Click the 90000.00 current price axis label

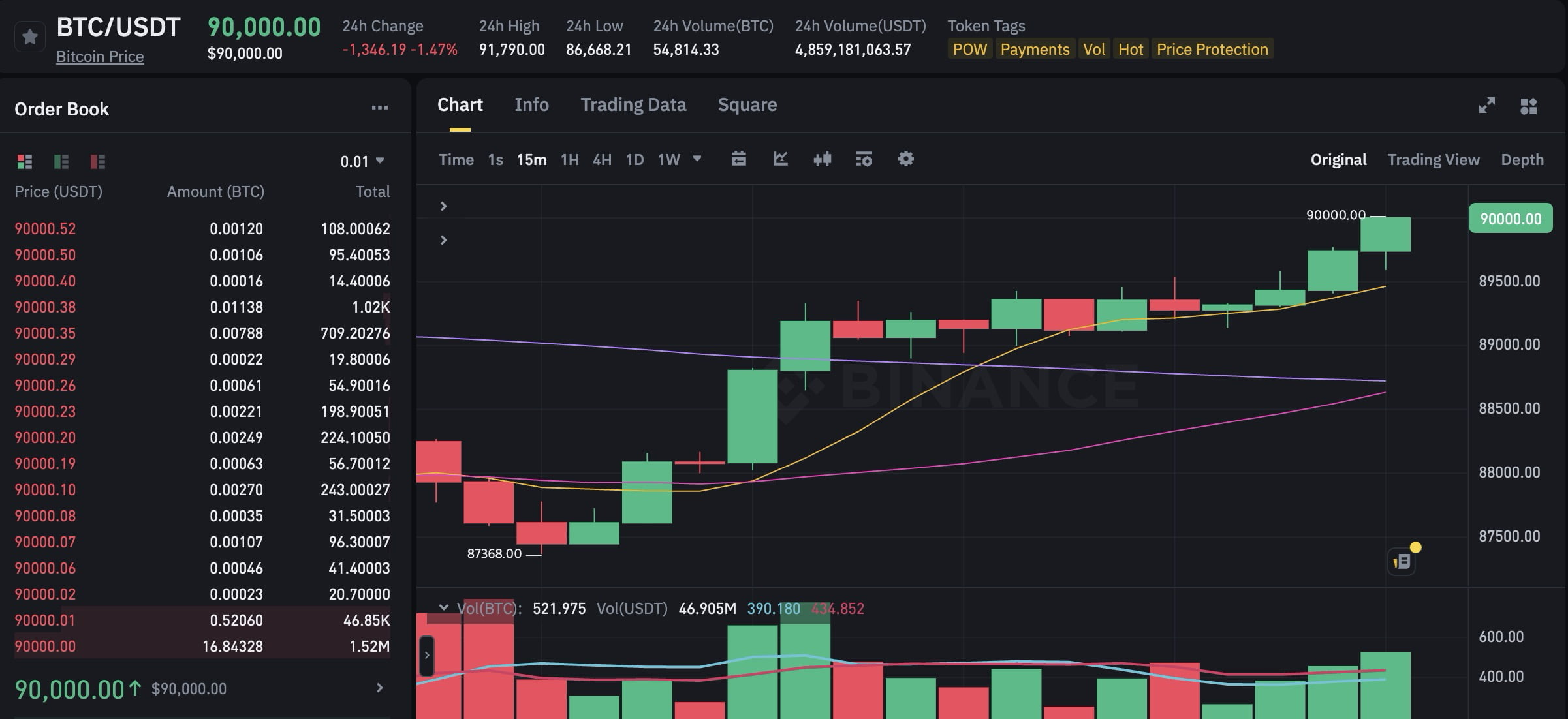pos(1511,219)
